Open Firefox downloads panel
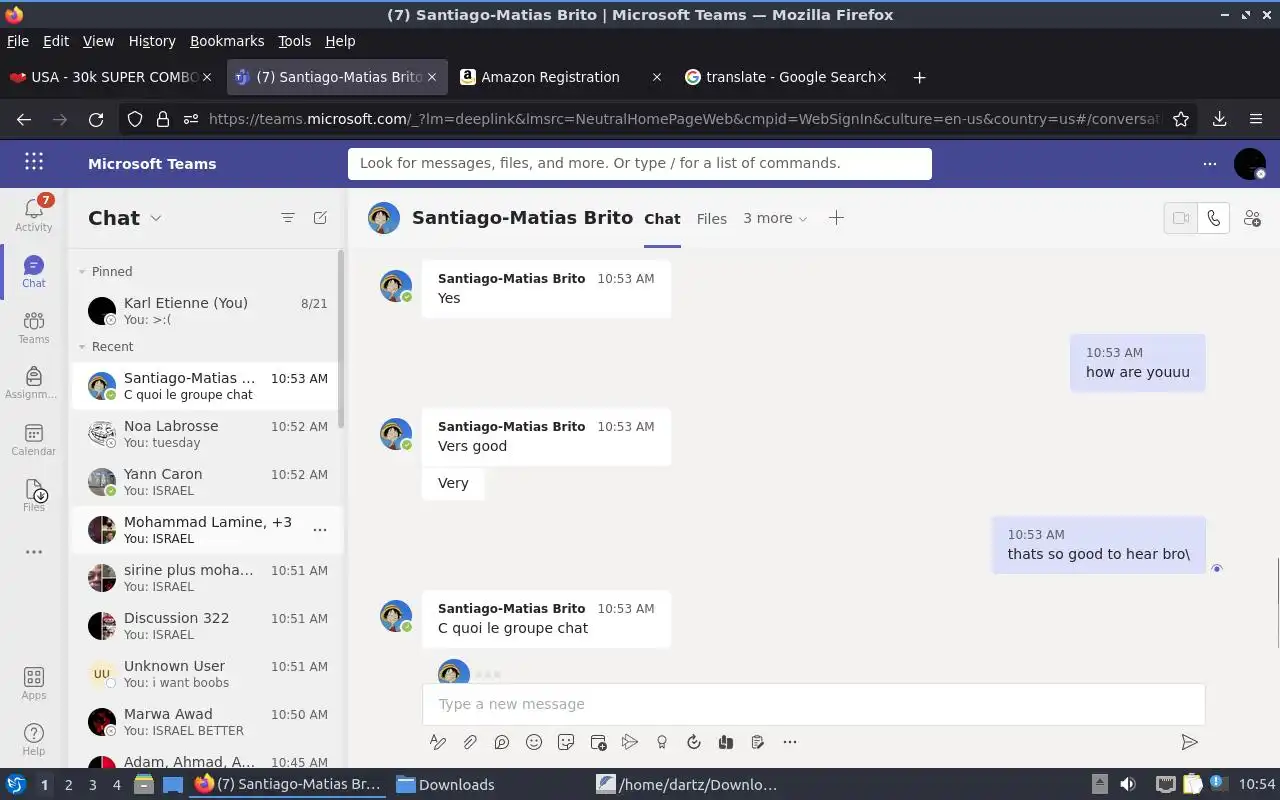The image size is (1280, 800). pyautogui.click(x=1219, y=119)
